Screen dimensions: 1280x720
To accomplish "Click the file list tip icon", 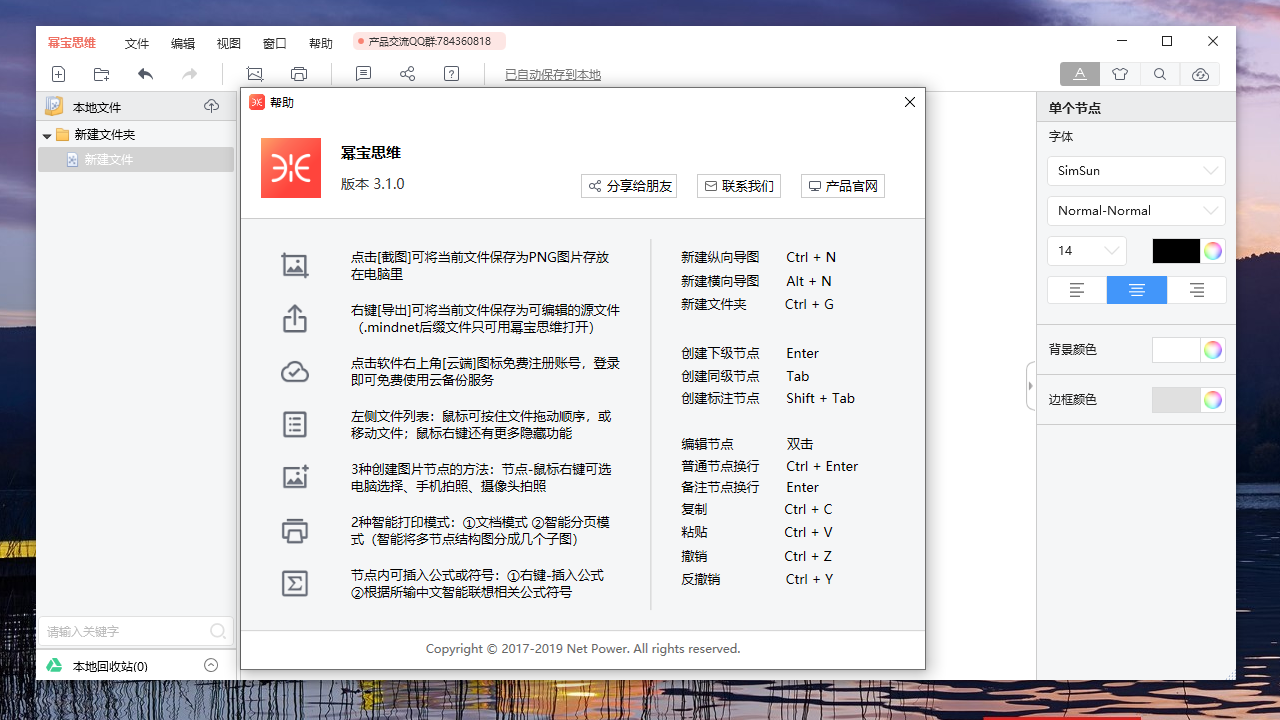I will [295, 425].
